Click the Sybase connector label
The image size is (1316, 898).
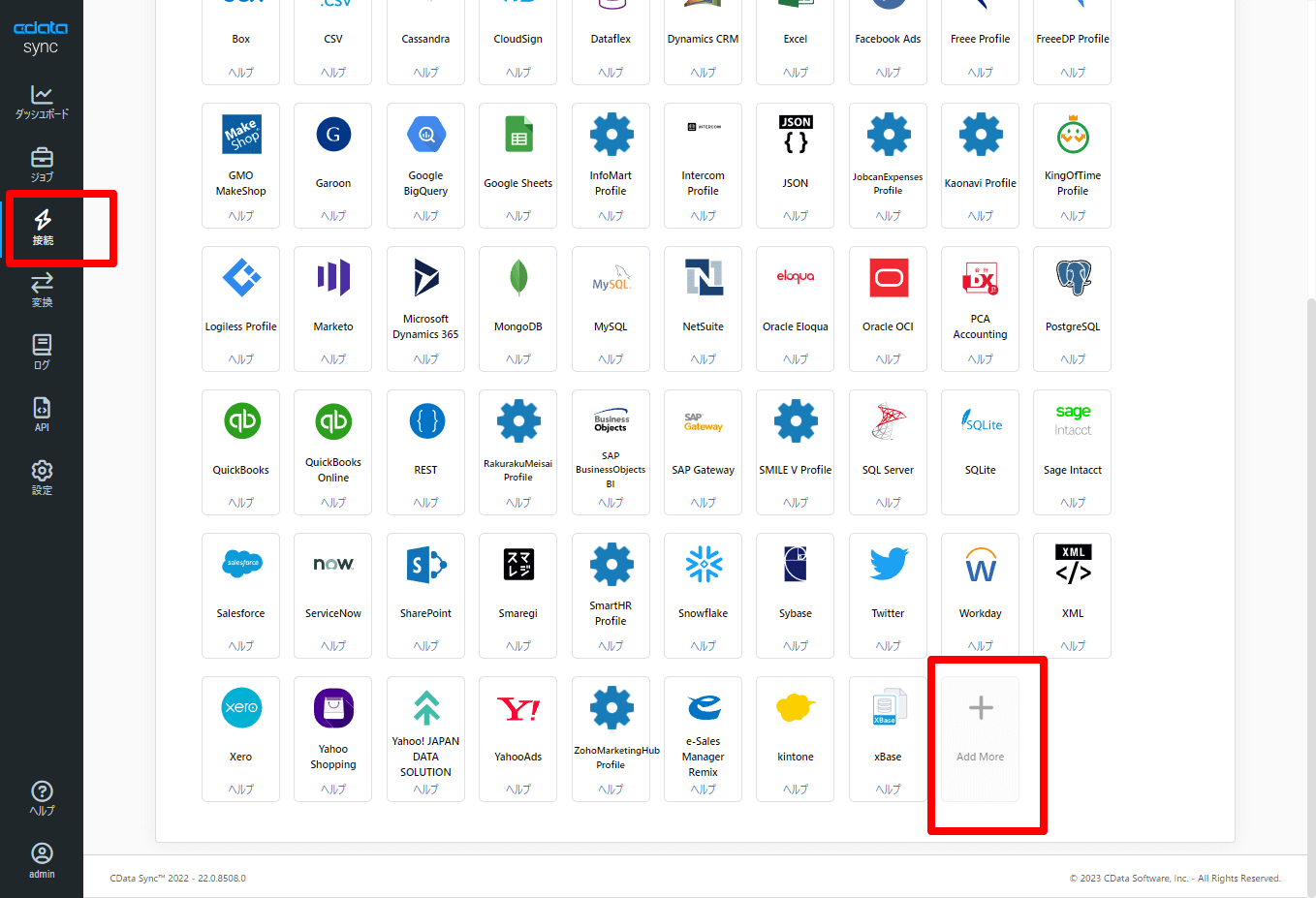pos(796,614)
